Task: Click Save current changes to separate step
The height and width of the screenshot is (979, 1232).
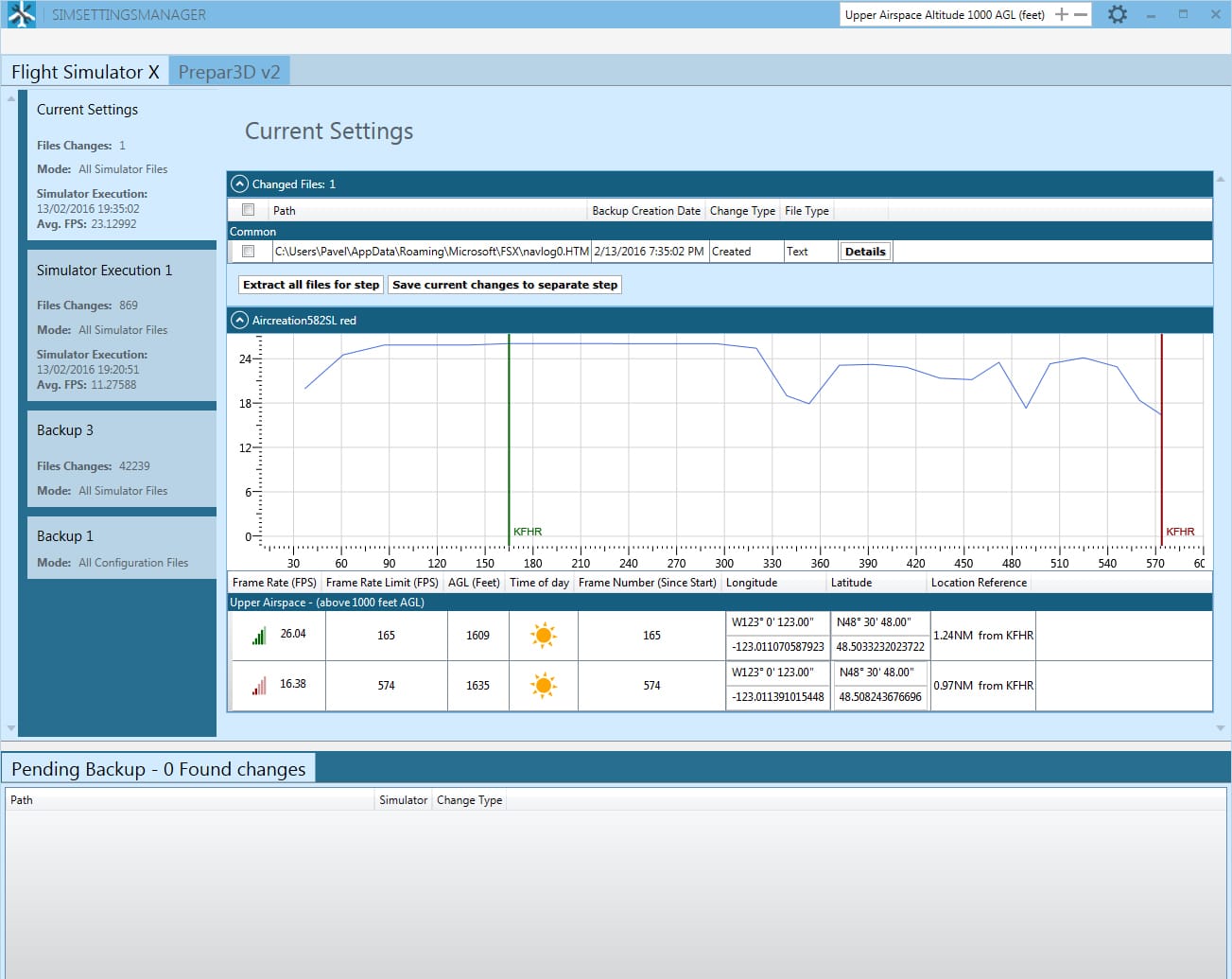Action: coord(505,285)
